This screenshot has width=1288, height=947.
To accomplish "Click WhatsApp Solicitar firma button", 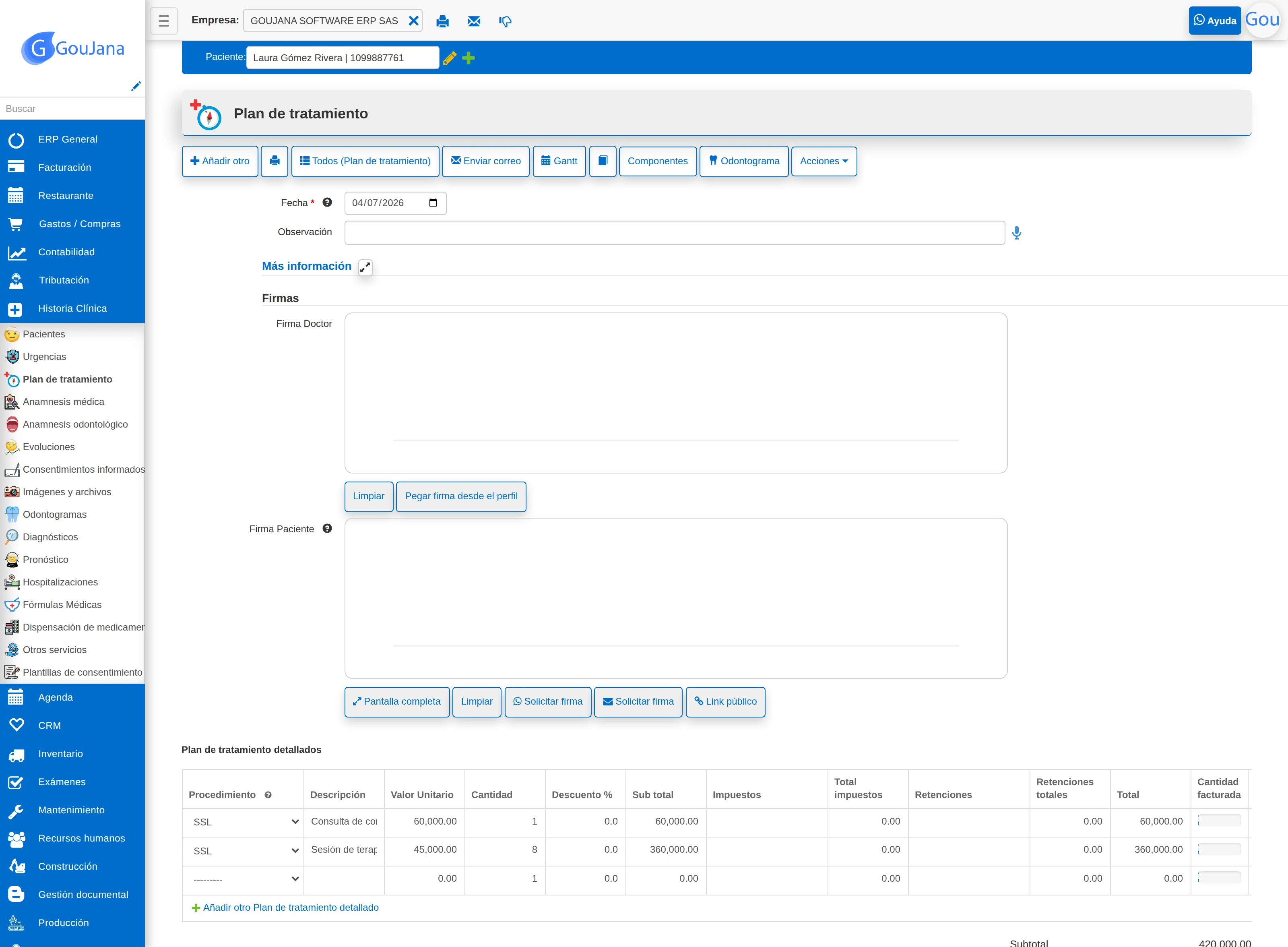I will tap(548, 702).
